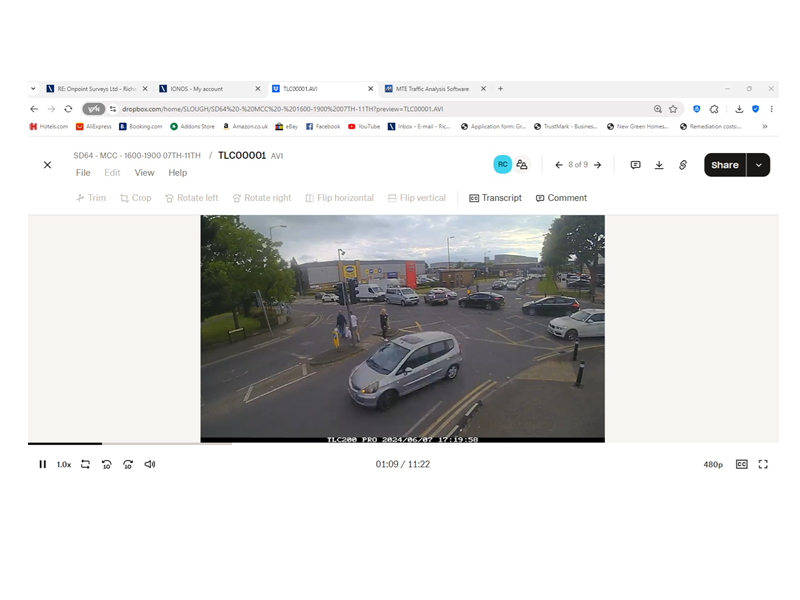Viewport: 800px width, 600px height.
Task: Open the File menu
Action: [83, 173]
